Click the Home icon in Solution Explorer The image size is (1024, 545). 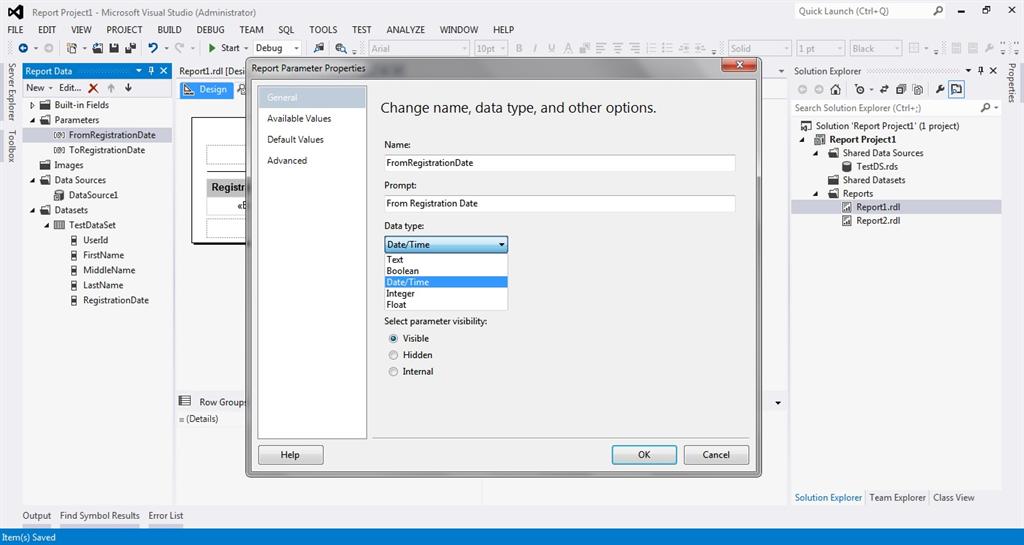(x=835, y=89)
